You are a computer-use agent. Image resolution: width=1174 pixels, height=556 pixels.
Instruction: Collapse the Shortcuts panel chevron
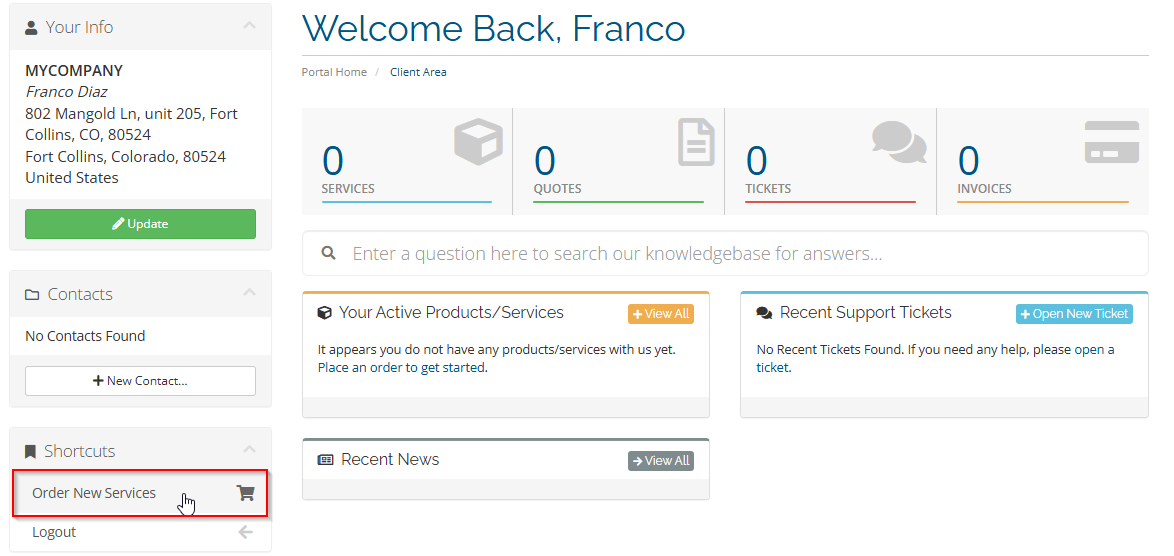pos(249,450)
